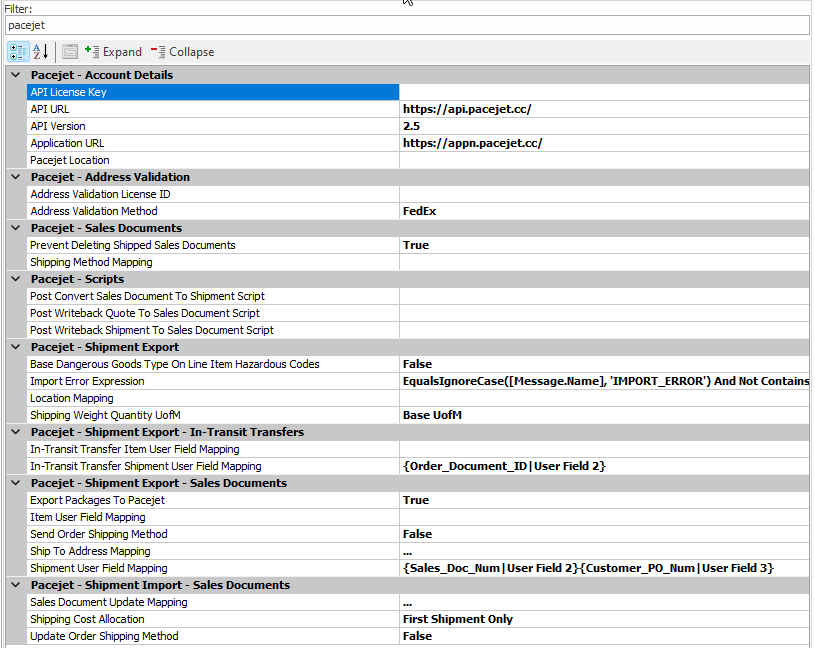Edit the API URL value field
The height and width of the screenshot is (648, 815).
pos(604,109)
